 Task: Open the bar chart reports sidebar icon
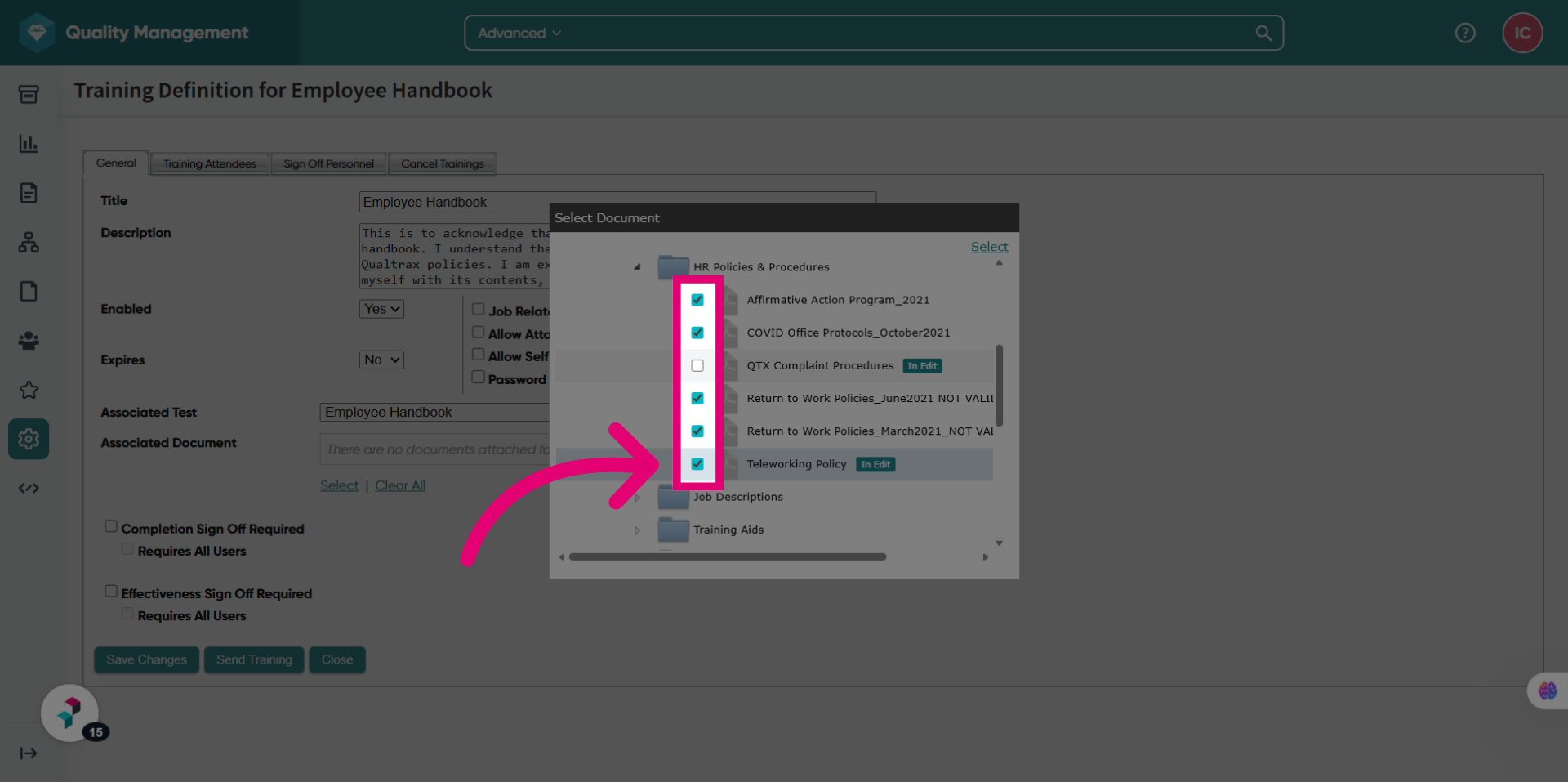[x=29, y=144]
